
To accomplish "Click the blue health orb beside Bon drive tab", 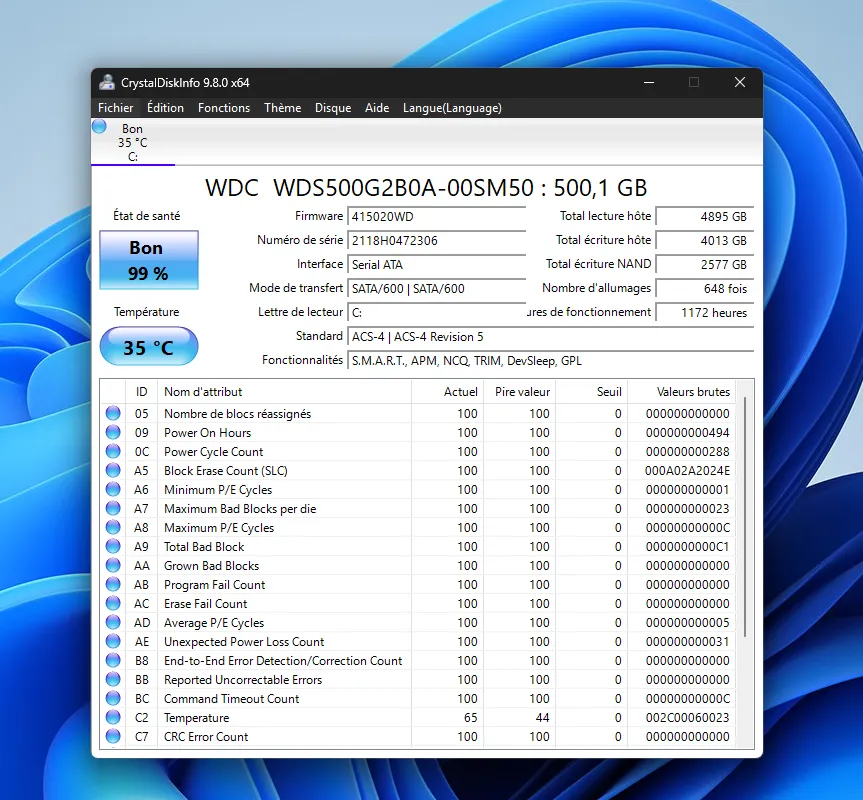I will (99, 127).
